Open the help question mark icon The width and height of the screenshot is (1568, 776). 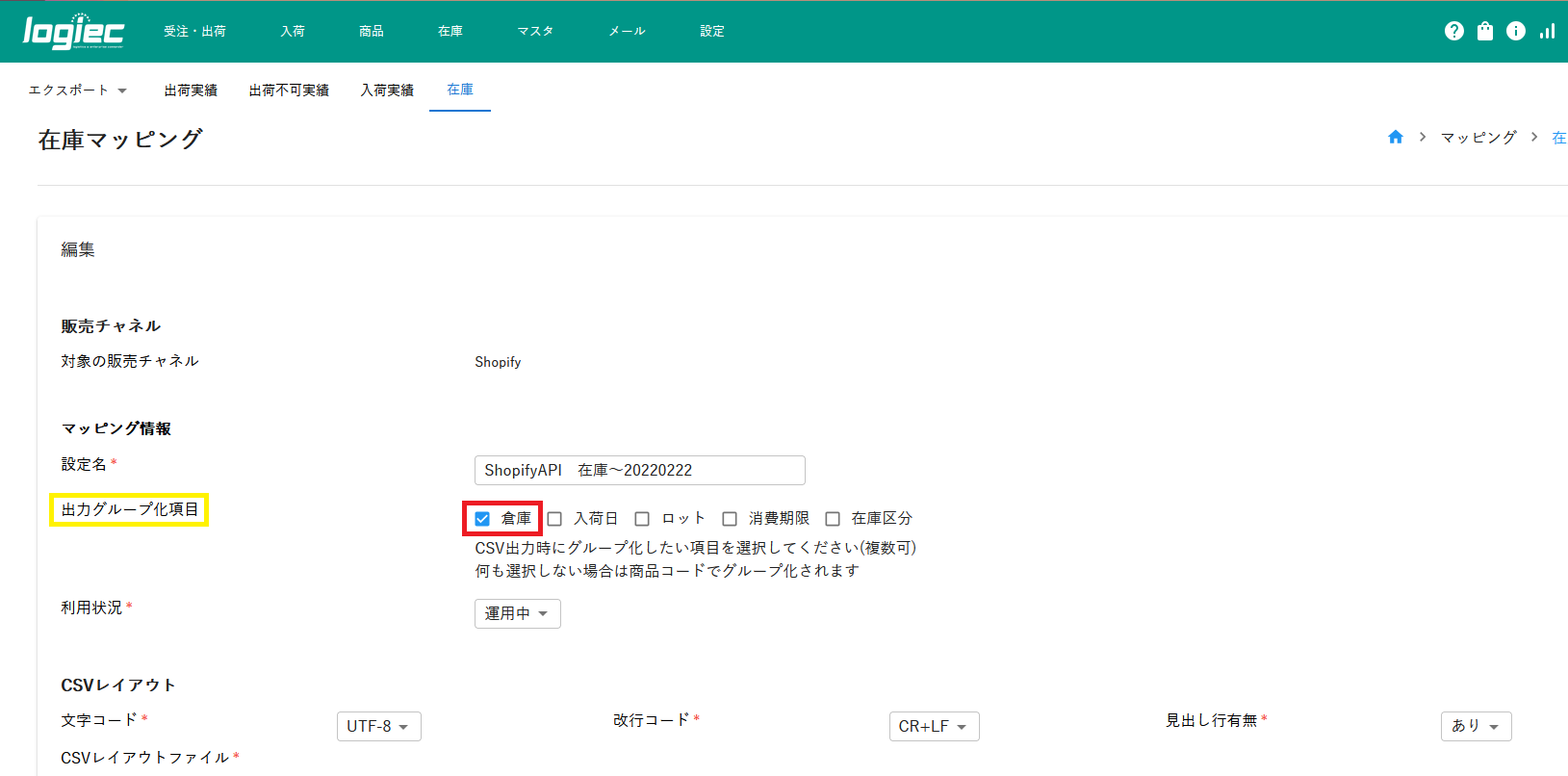pyautogui.click(x=1453, y=31)
